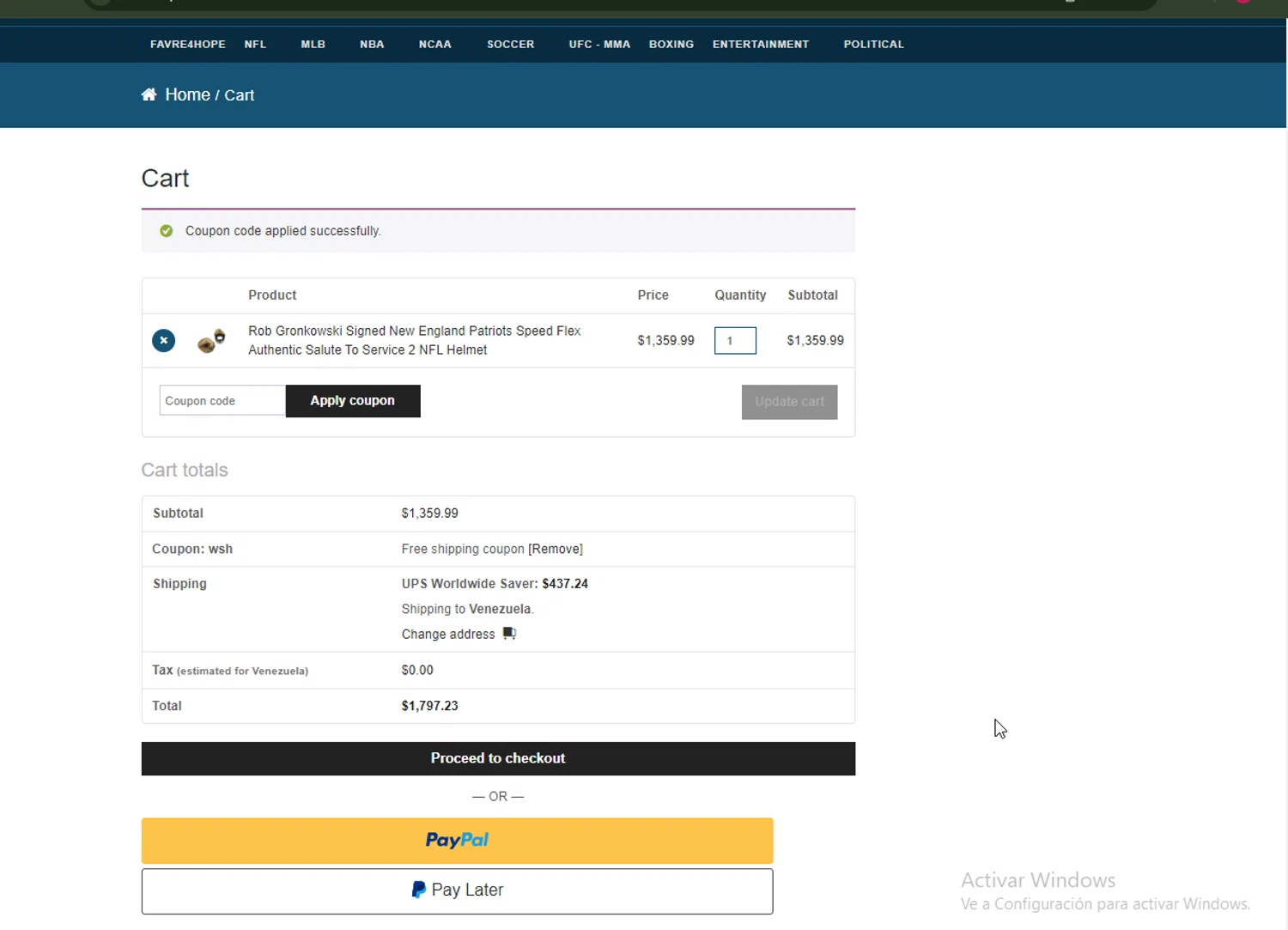
Task: Click the Cart totals heading
Action: coord(185,471)
